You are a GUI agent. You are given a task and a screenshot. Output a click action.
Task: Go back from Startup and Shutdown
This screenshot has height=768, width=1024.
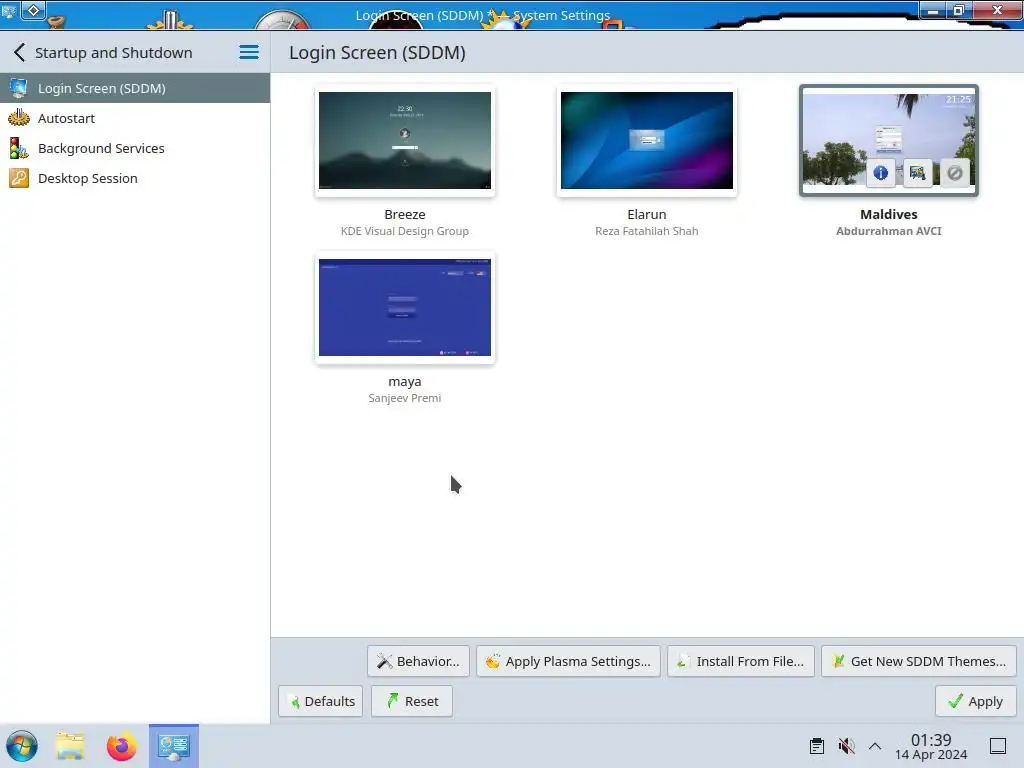(20, 52)
